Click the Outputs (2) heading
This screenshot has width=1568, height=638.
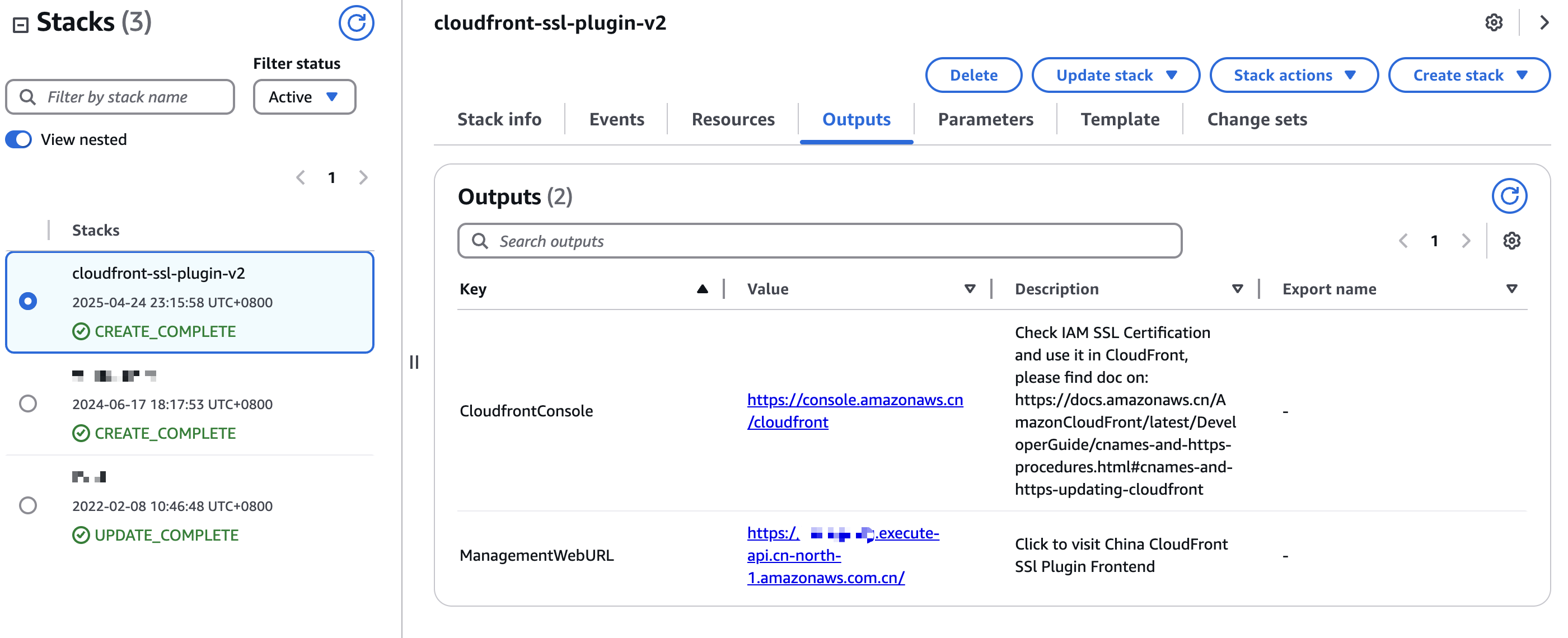515,196
